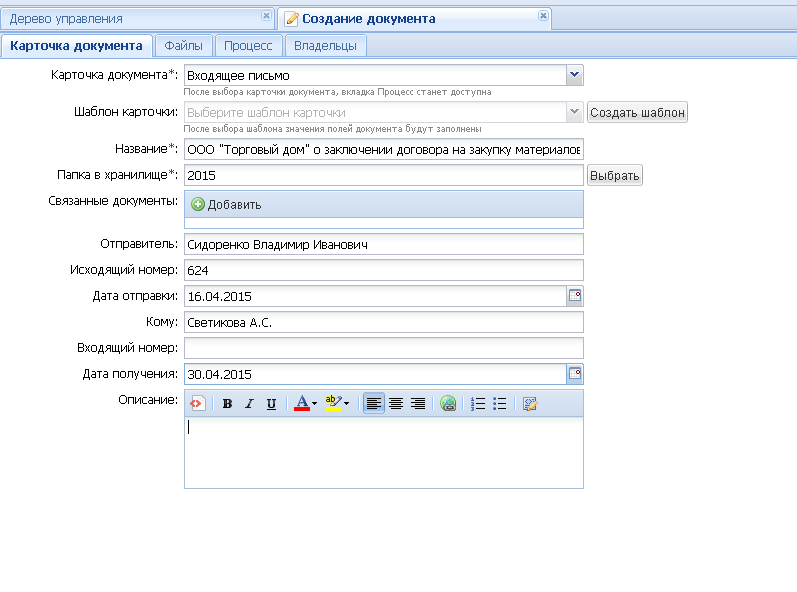Toggle italic text formatting

tap(249, 404)
